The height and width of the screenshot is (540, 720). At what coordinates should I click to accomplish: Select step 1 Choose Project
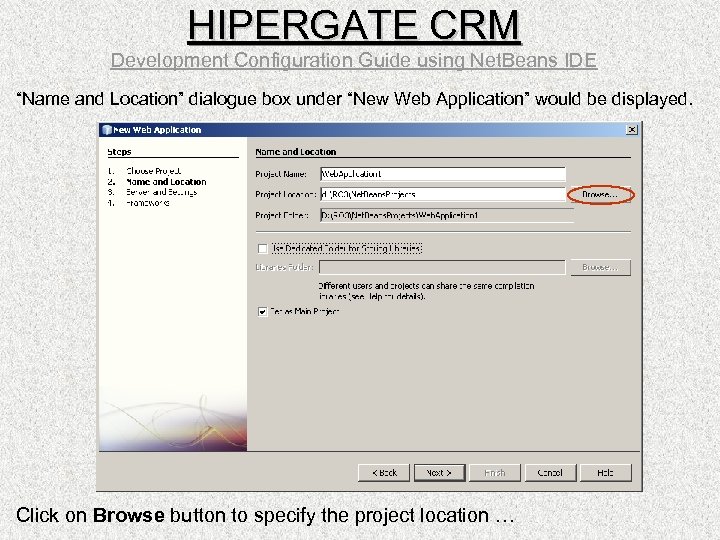[x=153, y=171]
